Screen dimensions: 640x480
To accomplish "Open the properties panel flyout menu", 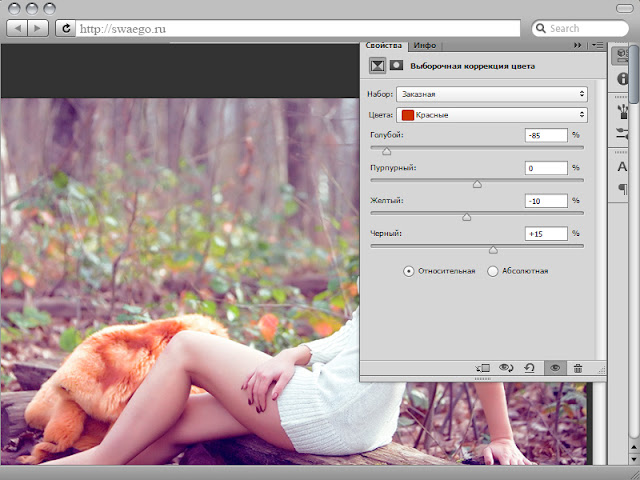I will coord(597,45).
